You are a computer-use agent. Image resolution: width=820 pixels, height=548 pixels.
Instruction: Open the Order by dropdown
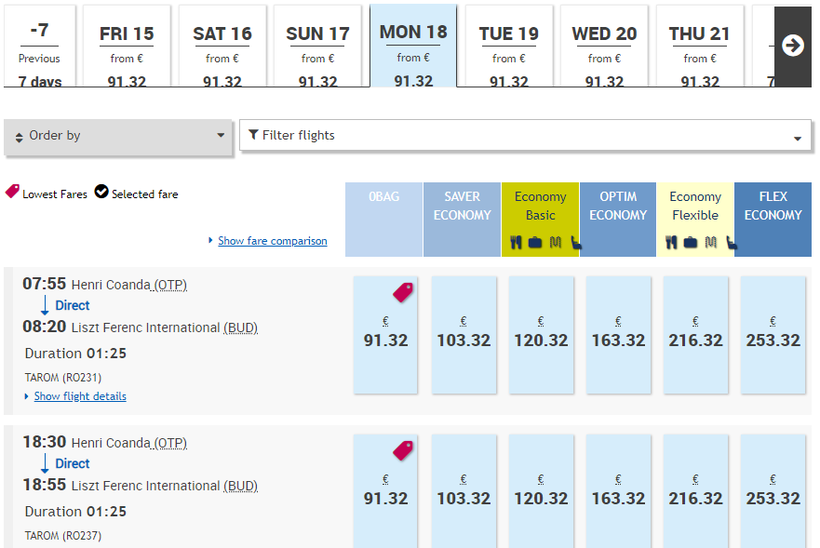point(120,136)
